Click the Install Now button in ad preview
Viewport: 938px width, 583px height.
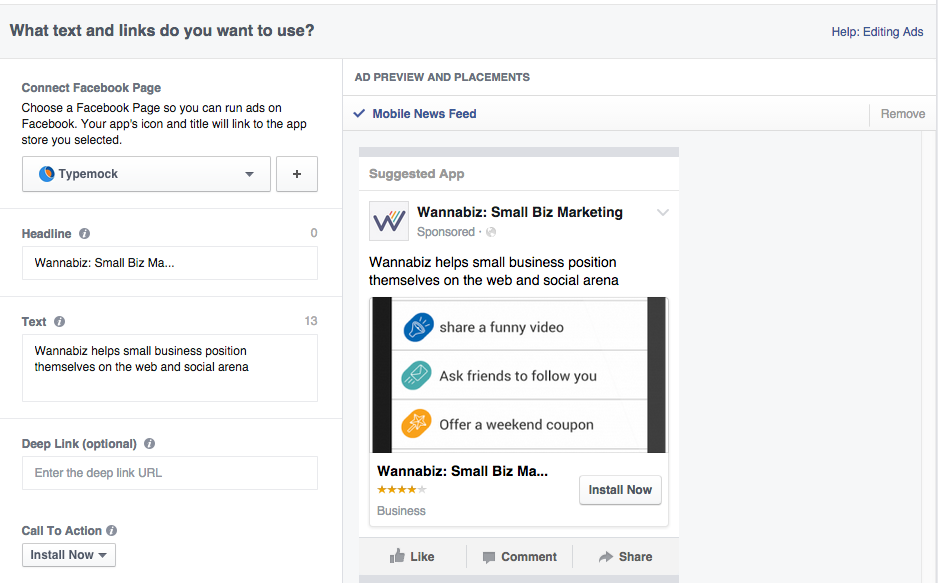pyautogui.click(x=620, y=490)
